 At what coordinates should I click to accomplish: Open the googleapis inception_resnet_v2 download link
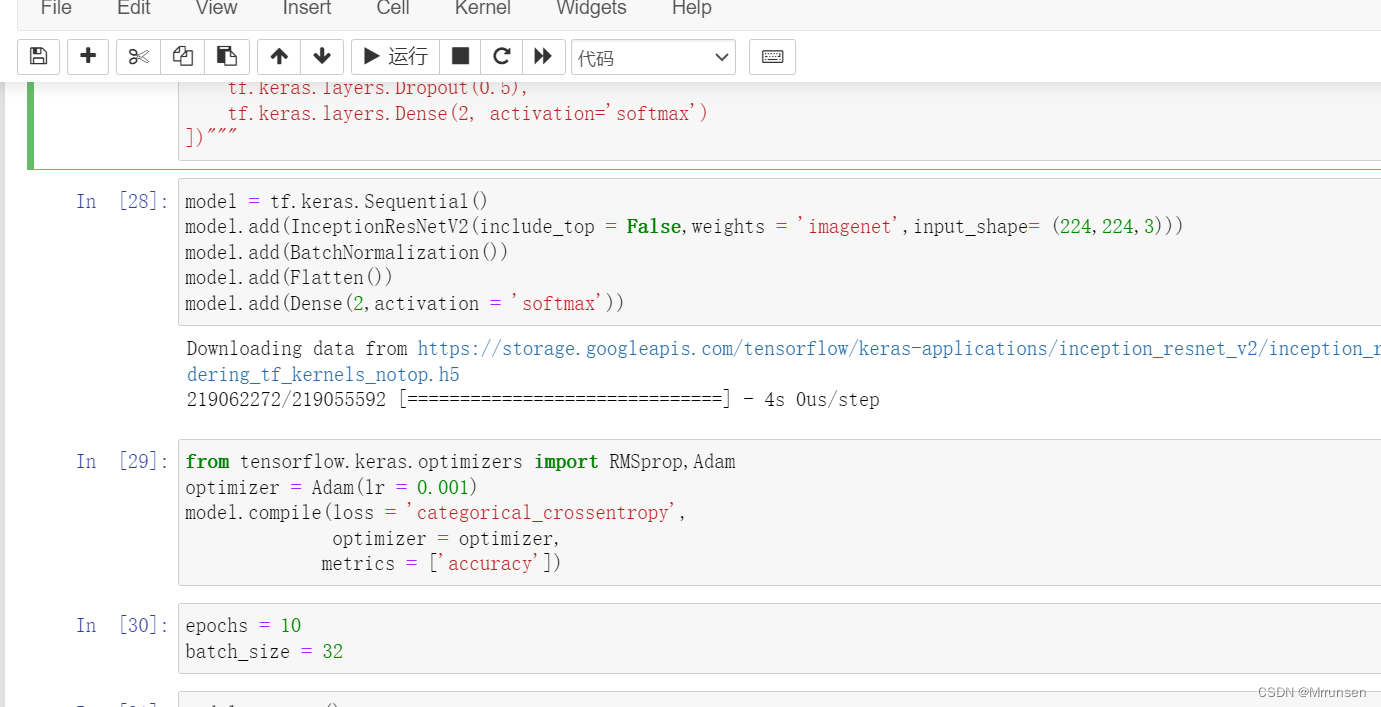(899, 348)
